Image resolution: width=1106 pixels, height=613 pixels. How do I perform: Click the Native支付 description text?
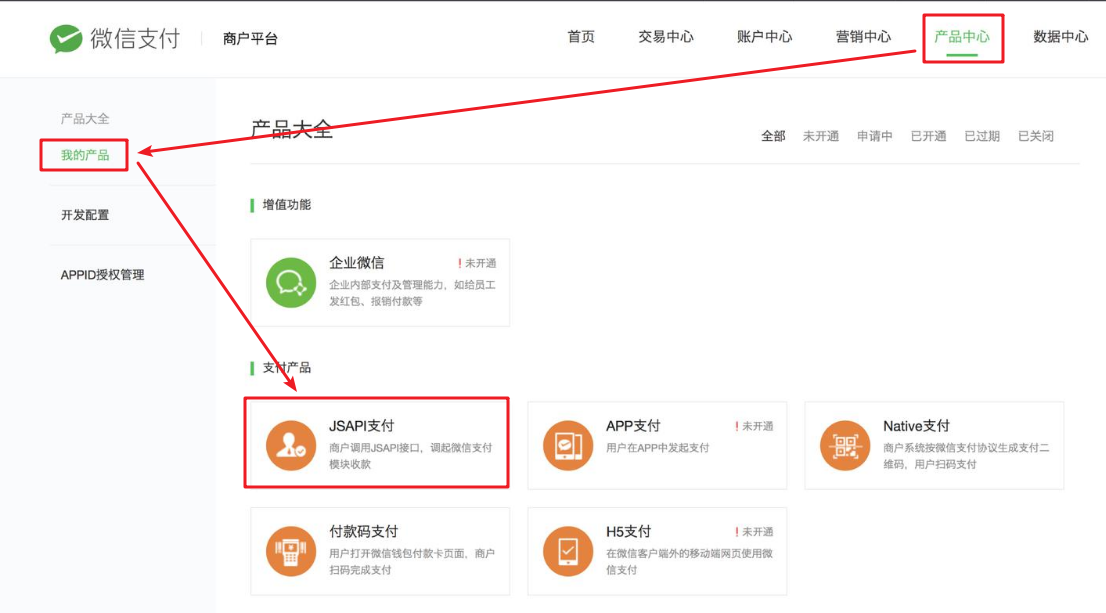pos(966,456)
